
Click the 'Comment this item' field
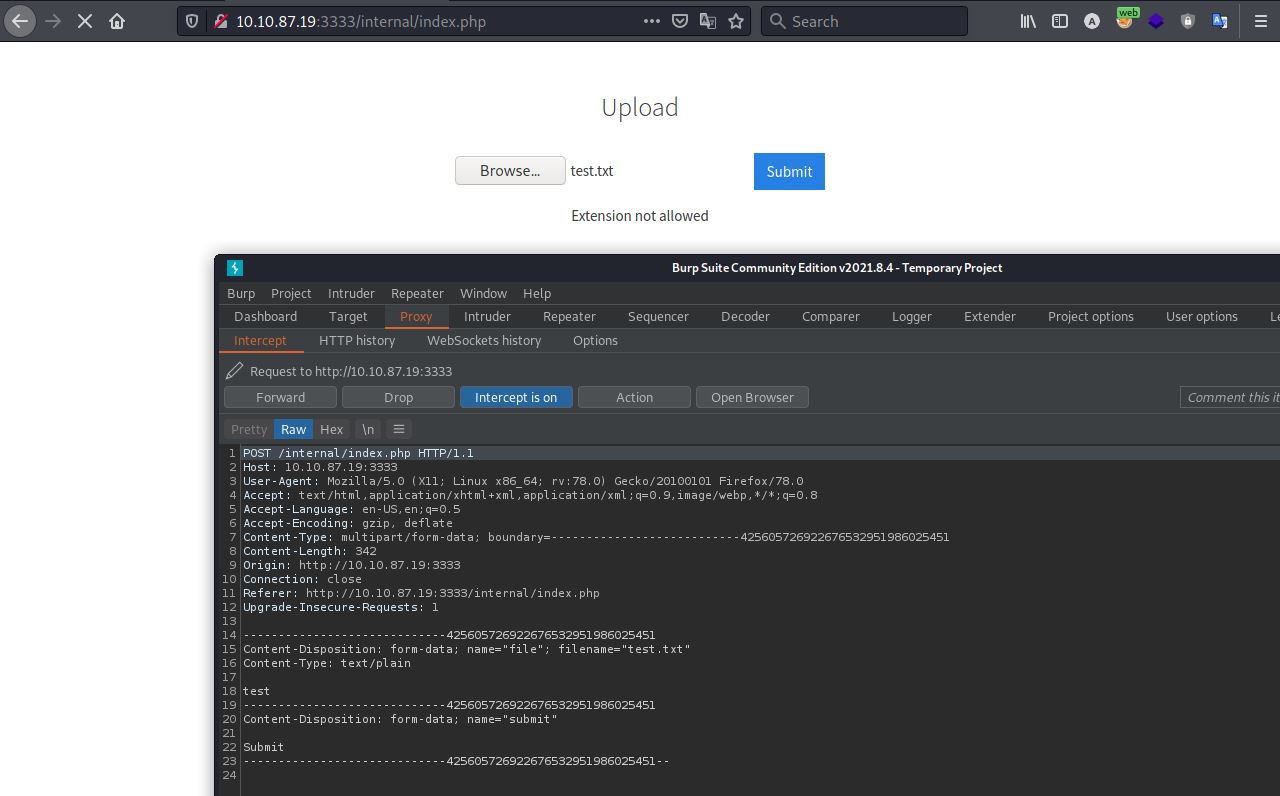1230,397
